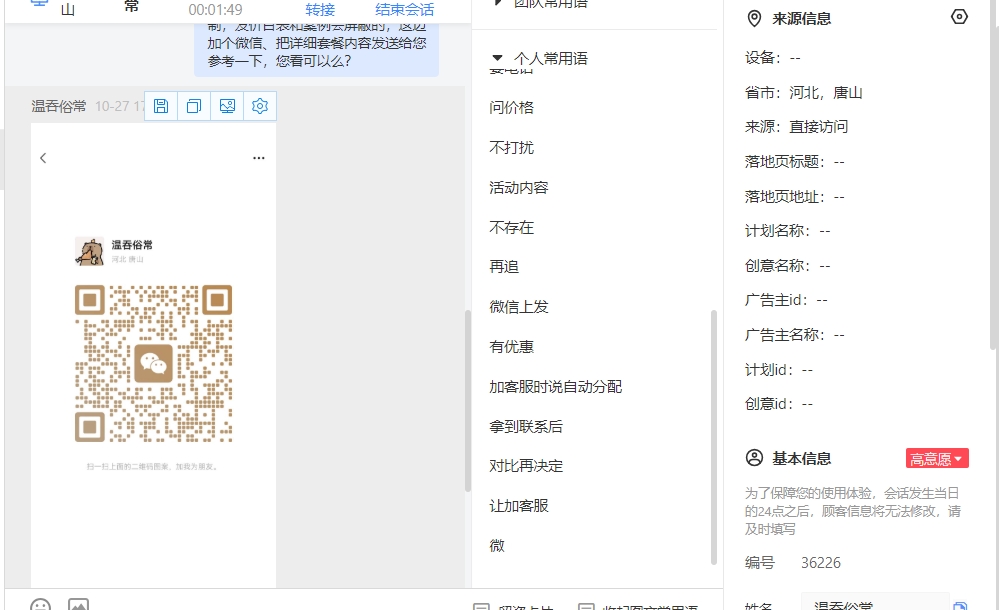Click the quick phrases list scrollbar

[714, 437]
